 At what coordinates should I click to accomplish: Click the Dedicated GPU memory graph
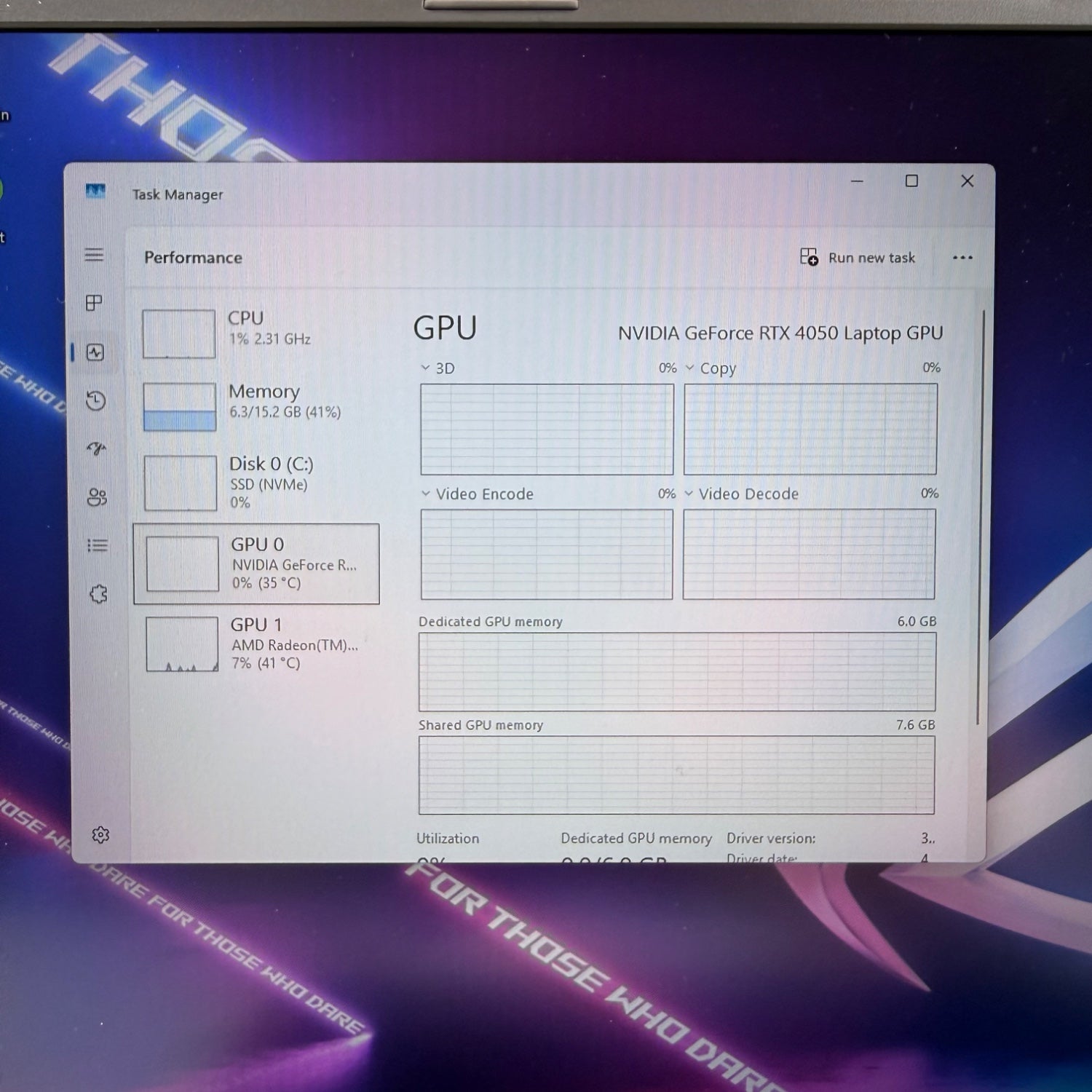click(x=677, y=672)
